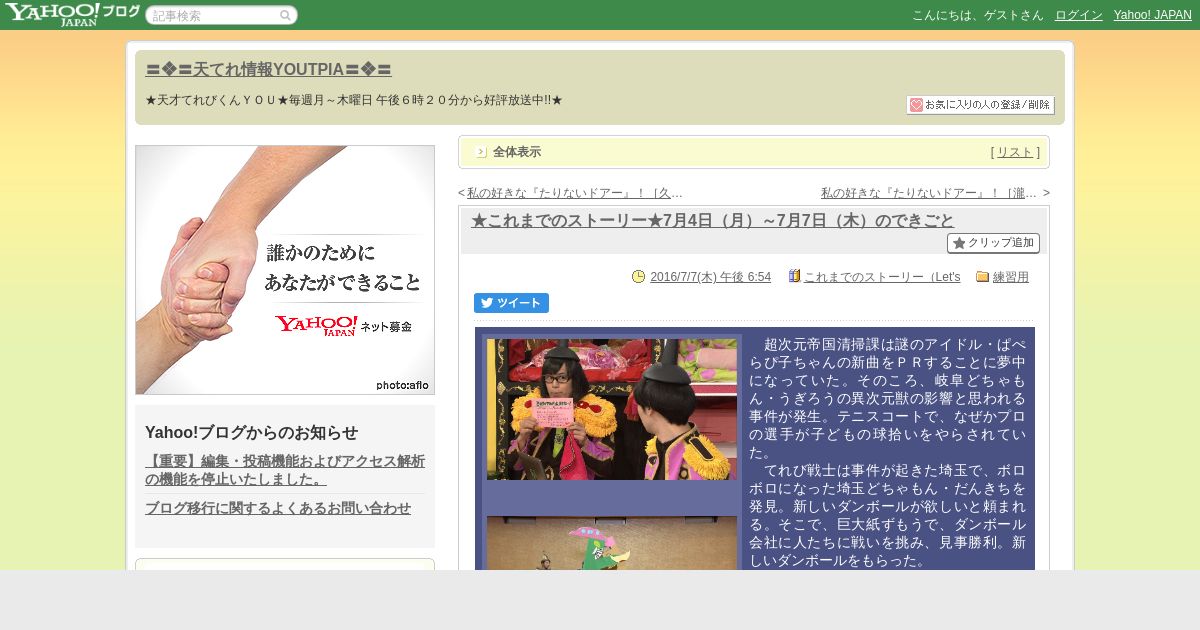
Task: Click the first article photo with two costumed characters
Action: [x=612, y=409]
